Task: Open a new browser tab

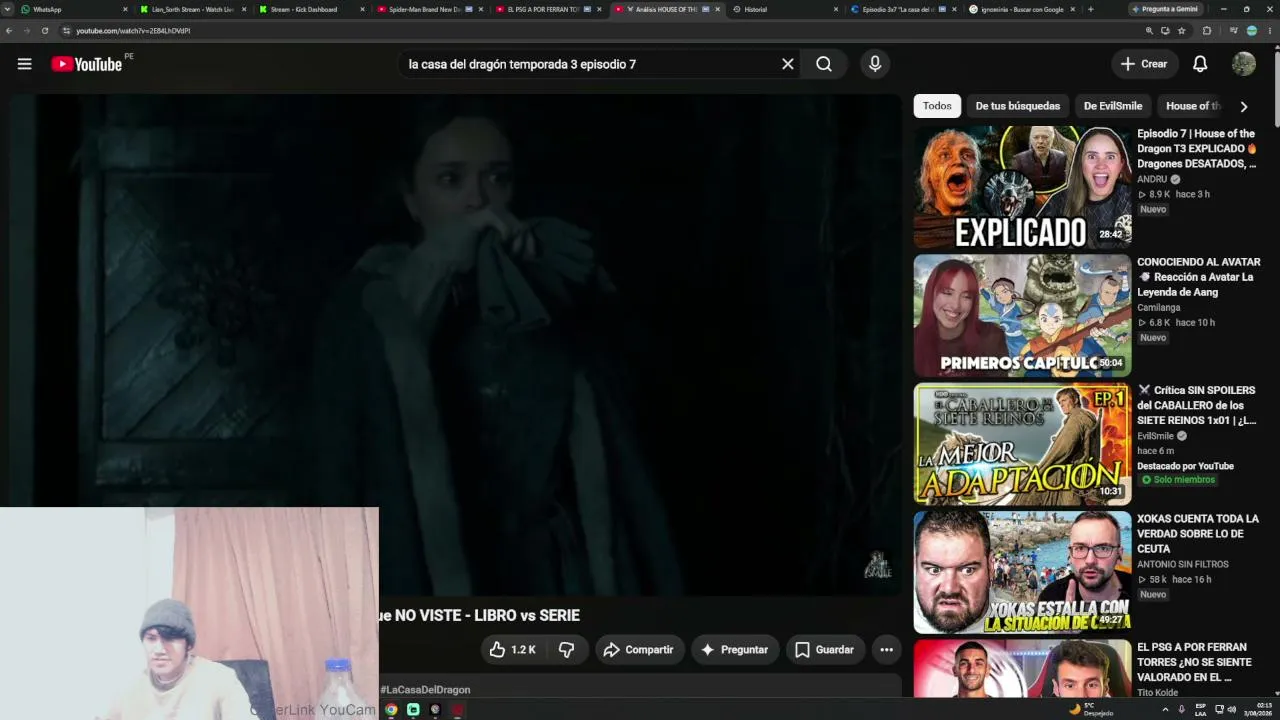Action: (1090, 9)
